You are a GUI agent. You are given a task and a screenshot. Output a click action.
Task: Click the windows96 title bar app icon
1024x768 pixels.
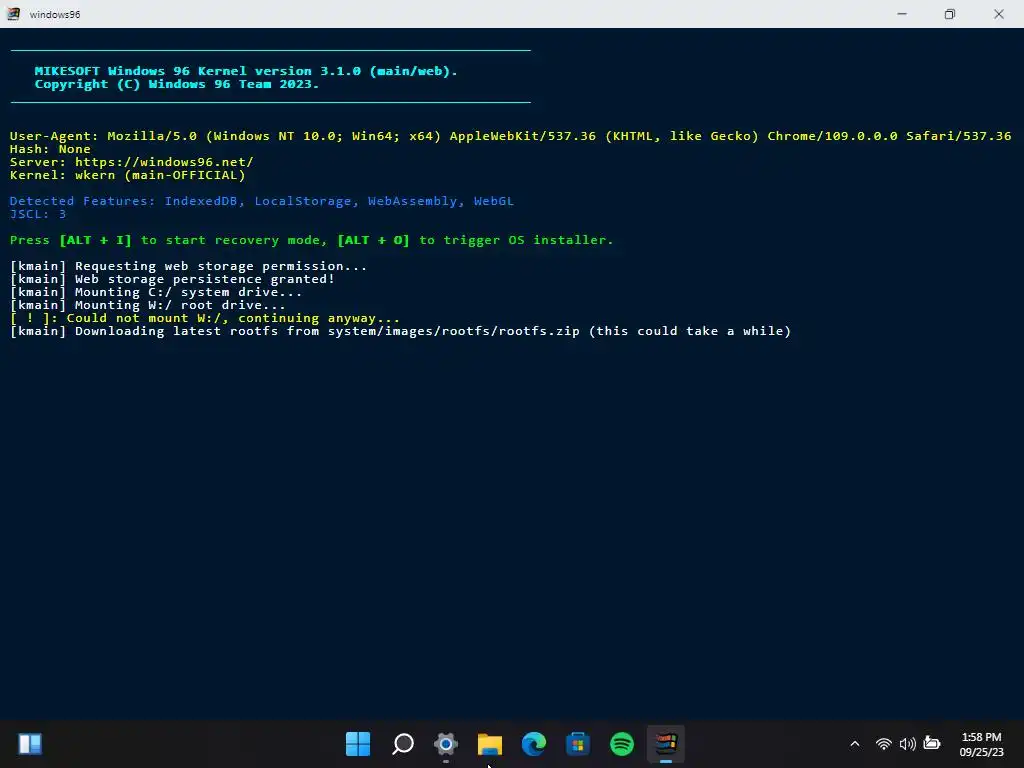pos(13,14)
